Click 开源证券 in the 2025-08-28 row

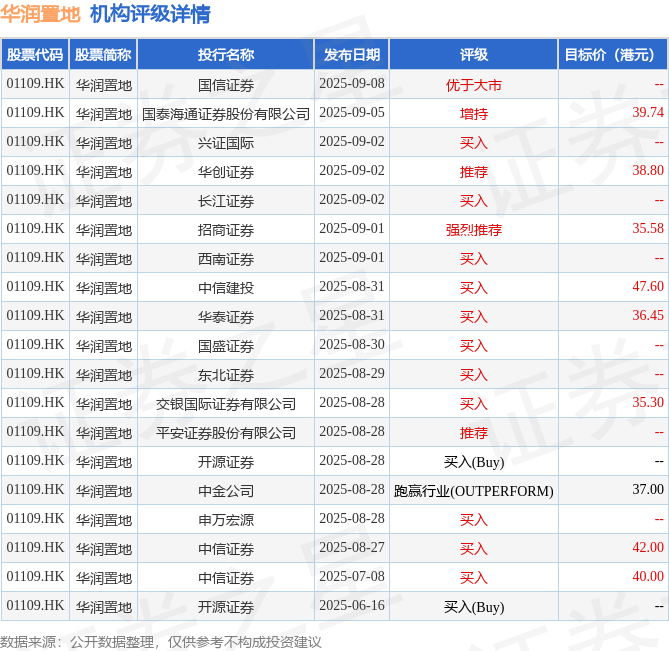point(226,462)
